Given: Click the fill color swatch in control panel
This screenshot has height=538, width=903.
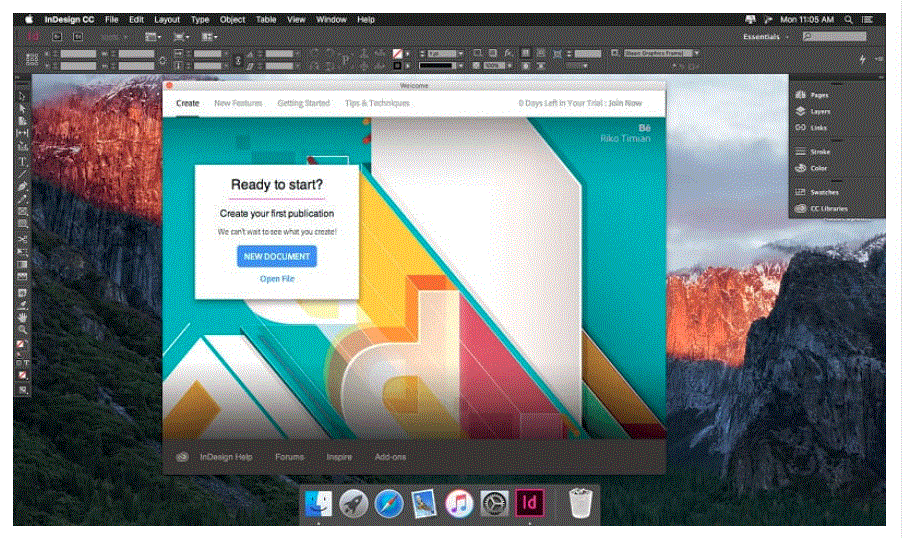Looking at the screenshot, I should (x=397, y=54).
